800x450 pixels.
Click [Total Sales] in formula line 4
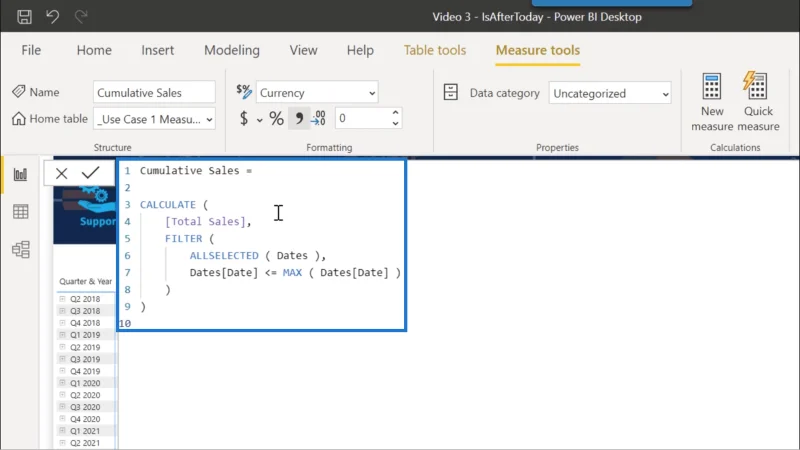(x=205, y=221)
